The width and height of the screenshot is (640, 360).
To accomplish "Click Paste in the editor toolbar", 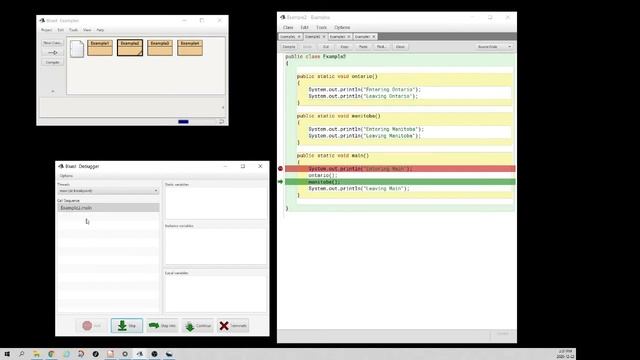I will pos(363,47).
